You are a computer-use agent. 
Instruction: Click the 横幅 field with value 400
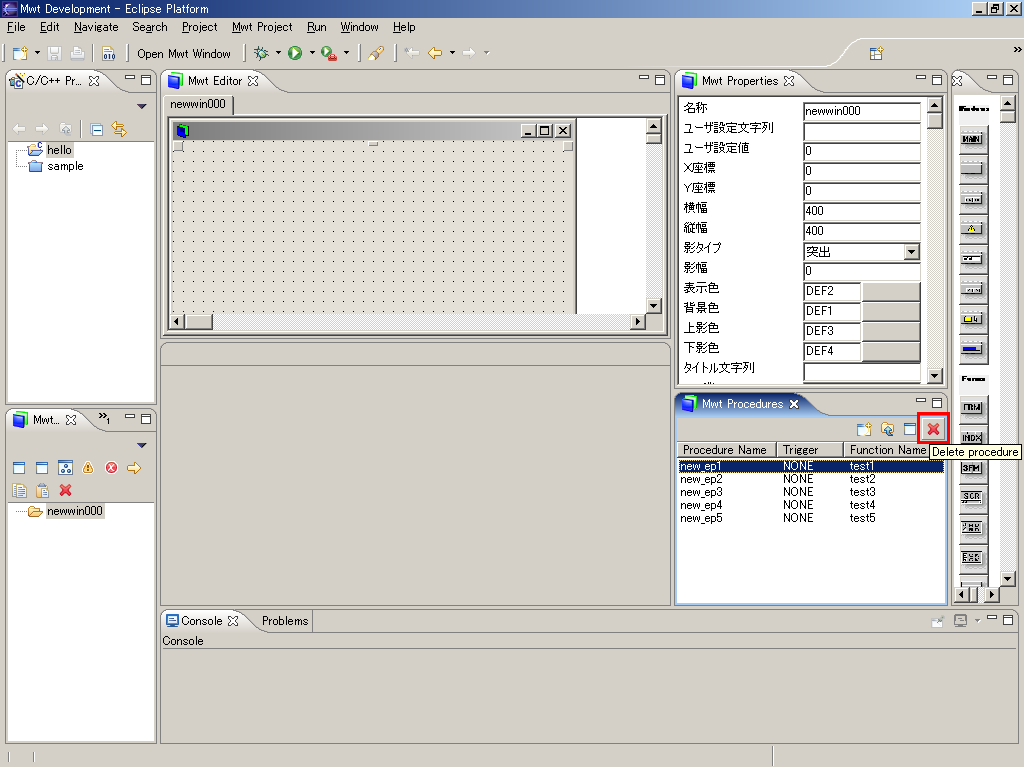[862, 211]
